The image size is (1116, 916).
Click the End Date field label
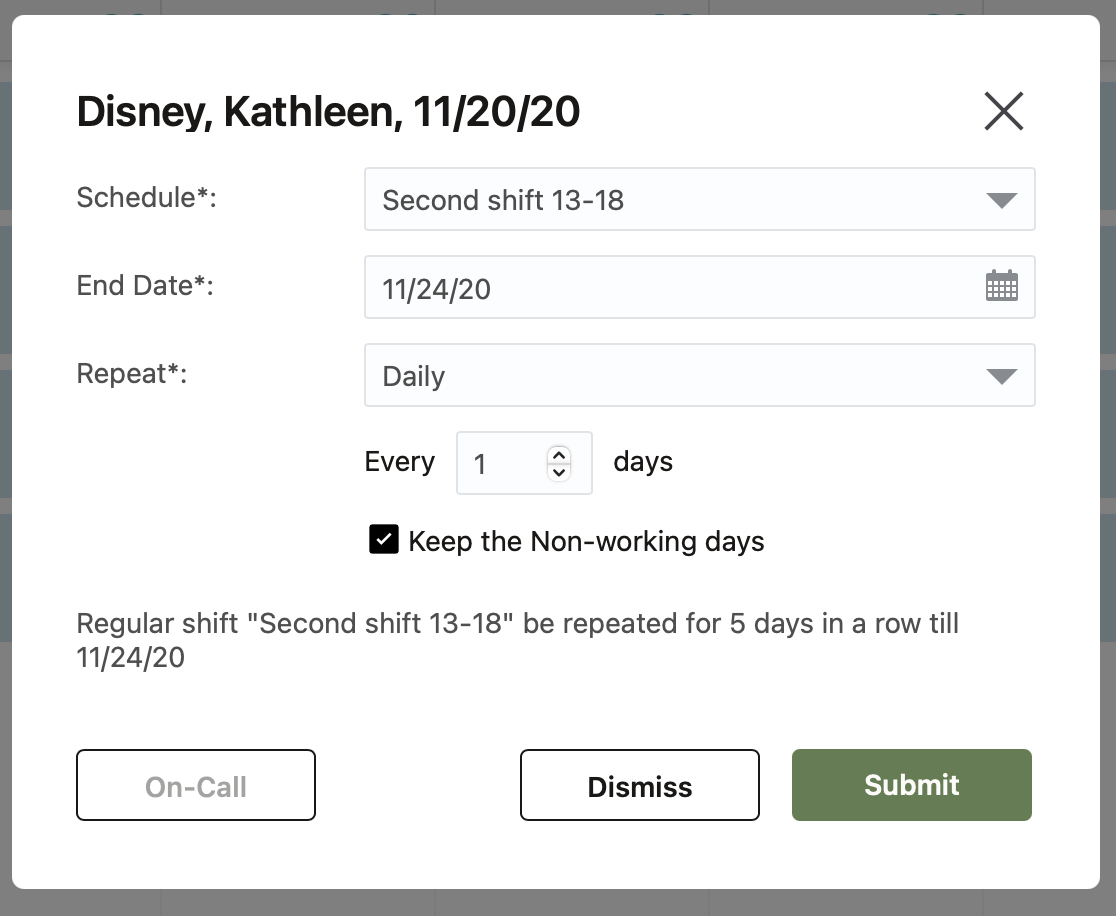click(146, 285)
